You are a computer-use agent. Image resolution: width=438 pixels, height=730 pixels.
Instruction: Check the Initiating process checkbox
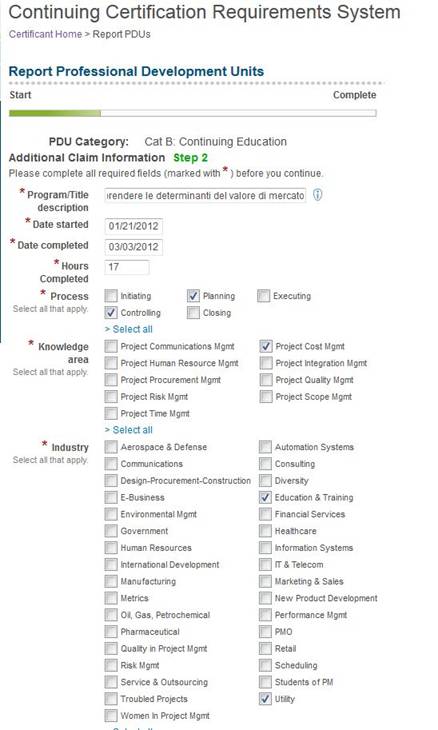tap(111, 296)
